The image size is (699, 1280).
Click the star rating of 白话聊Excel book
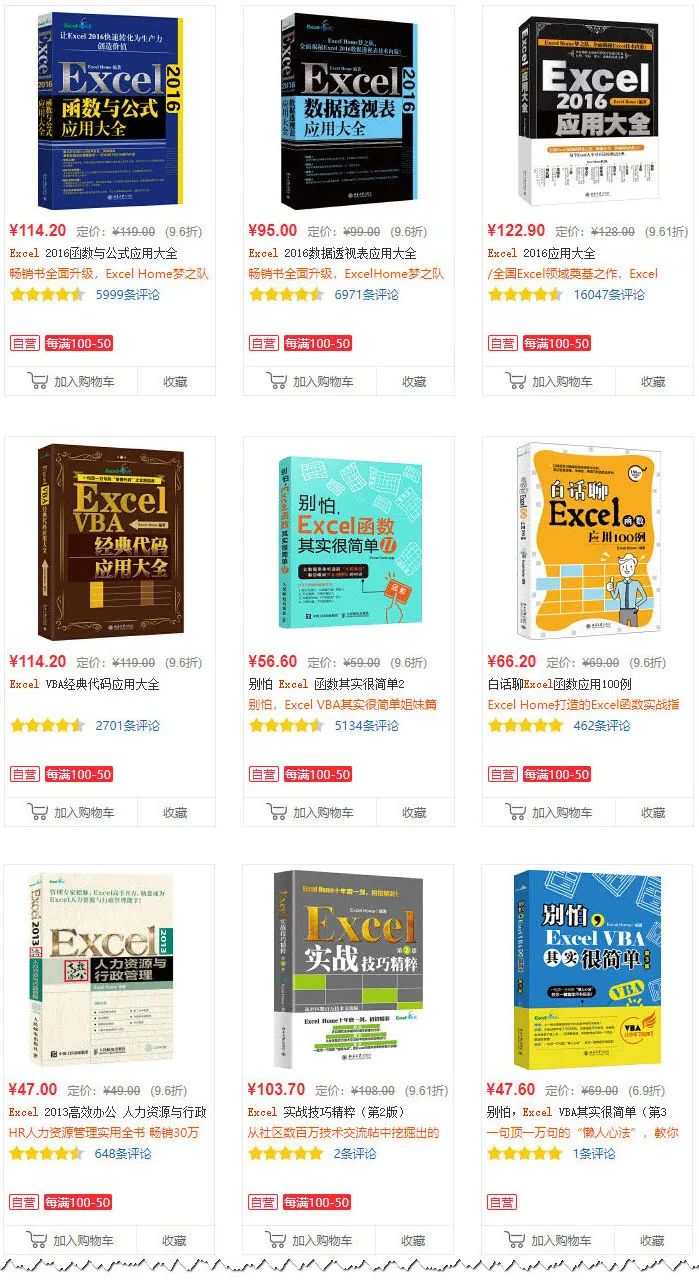[x=525, y=725]
